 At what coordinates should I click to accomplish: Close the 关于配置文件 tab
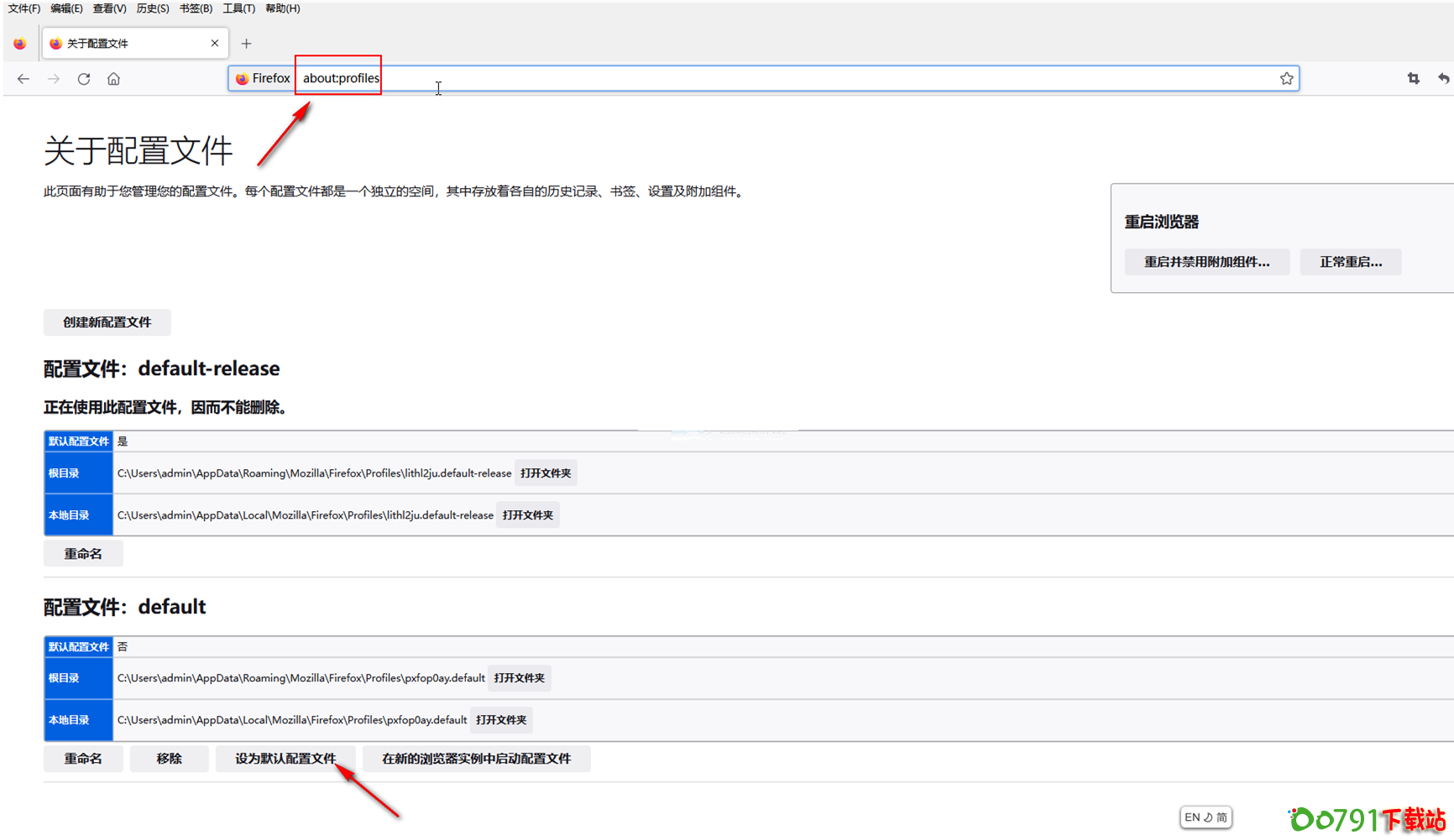(215, 44)
